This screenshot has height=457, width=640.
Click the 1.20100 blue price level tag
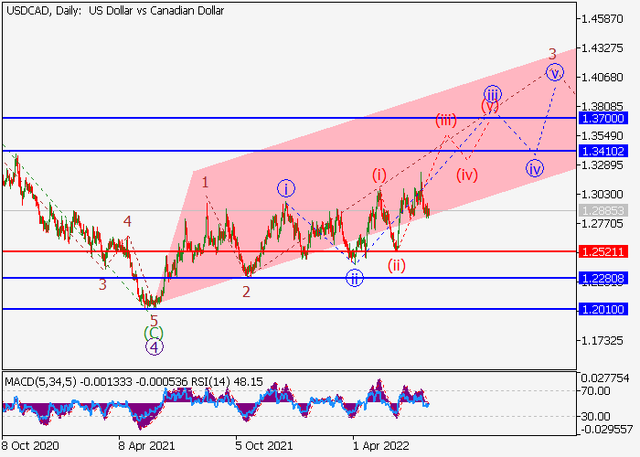603,309
